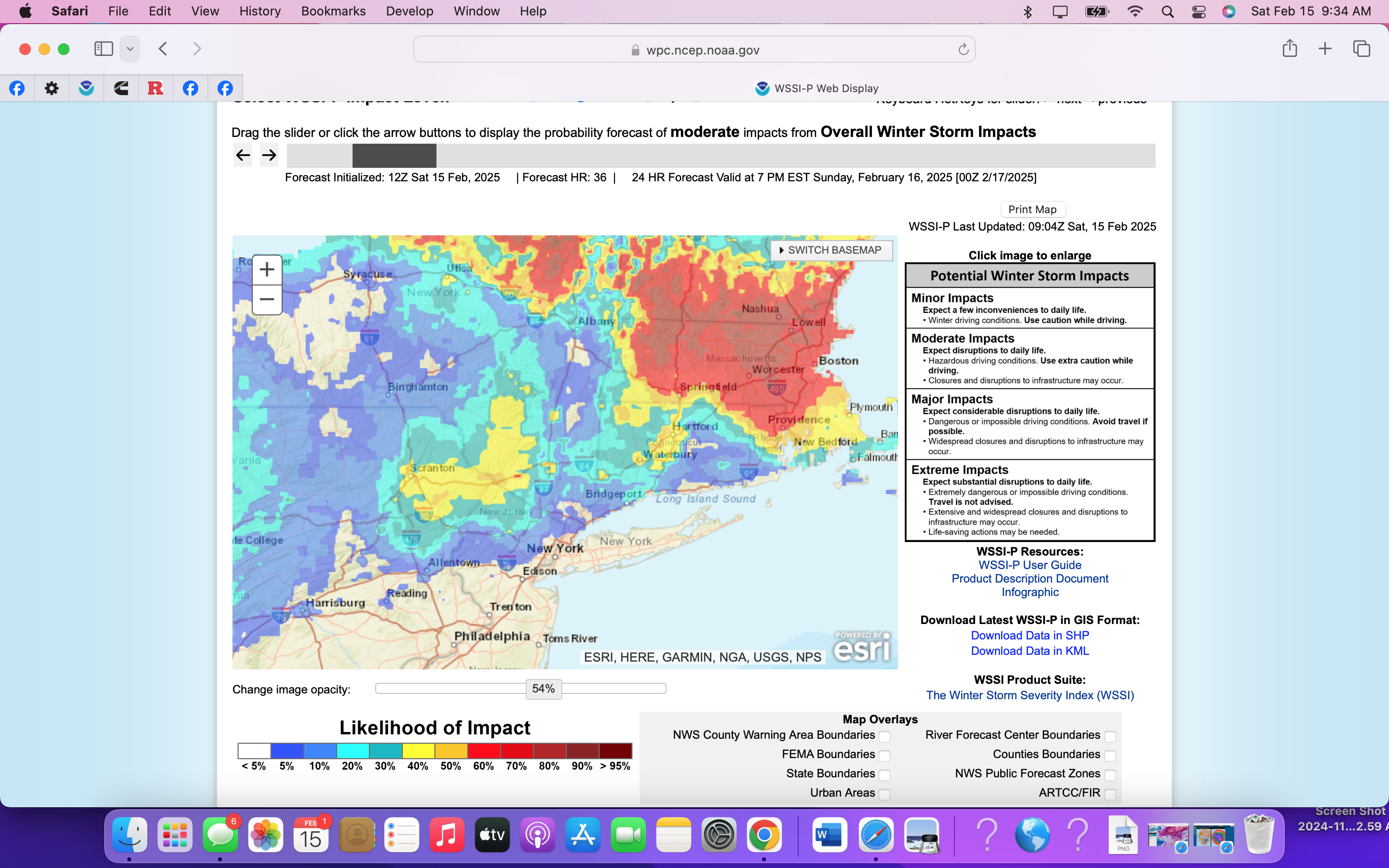Click Download Data in KML
Screen dimensions: 1389x868
point(1030,651)
